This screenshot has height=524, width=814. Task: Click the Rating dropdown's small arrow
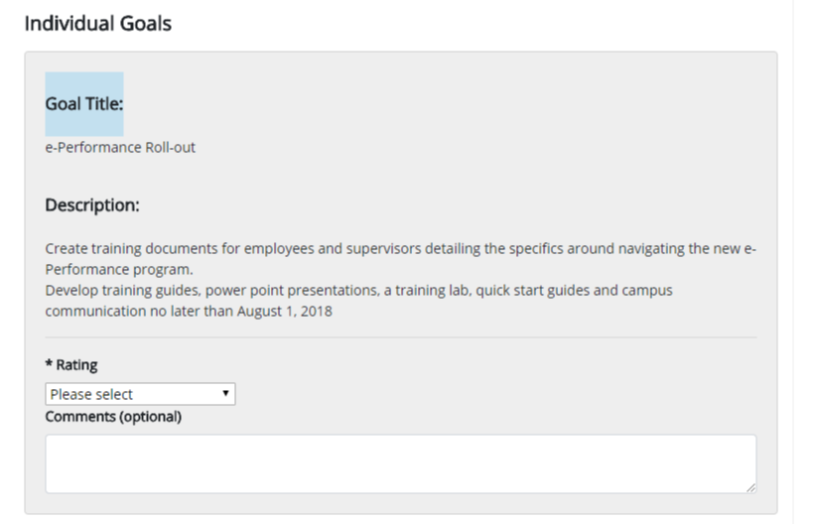coord(228,394)
